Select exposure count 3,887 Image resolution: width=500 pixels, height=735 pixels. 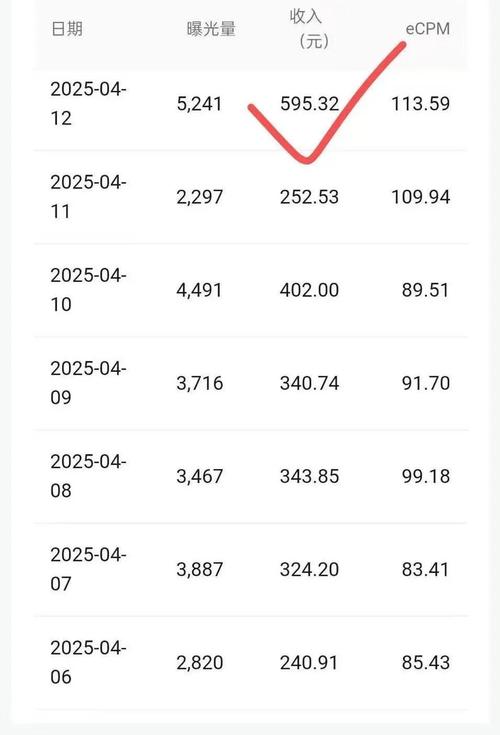coord(200,570)
